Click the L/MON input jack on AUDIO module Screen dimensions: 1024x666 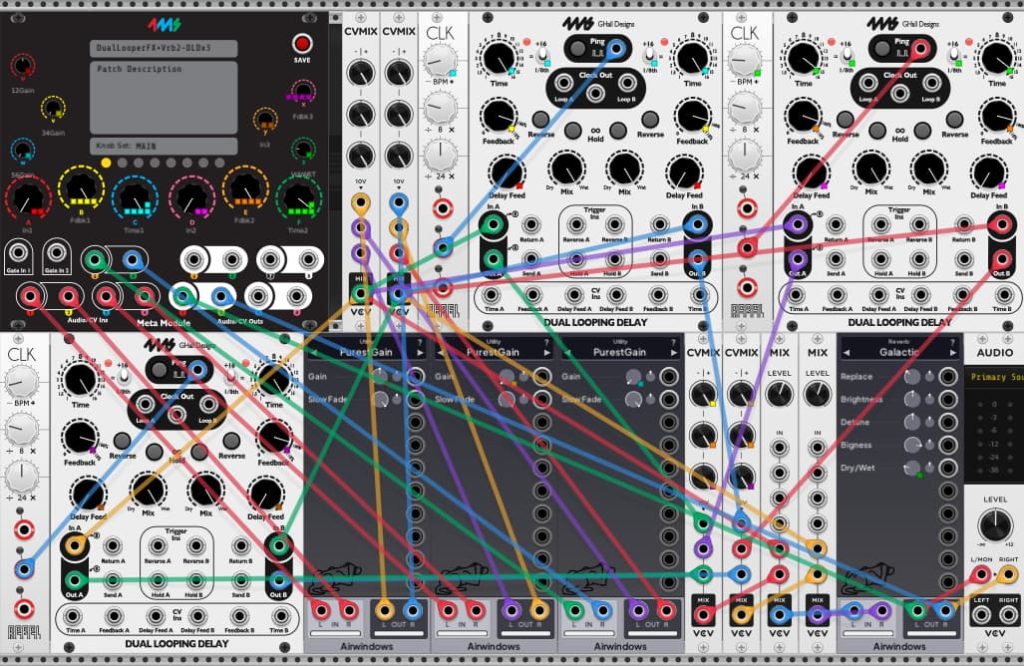(982, 575)
